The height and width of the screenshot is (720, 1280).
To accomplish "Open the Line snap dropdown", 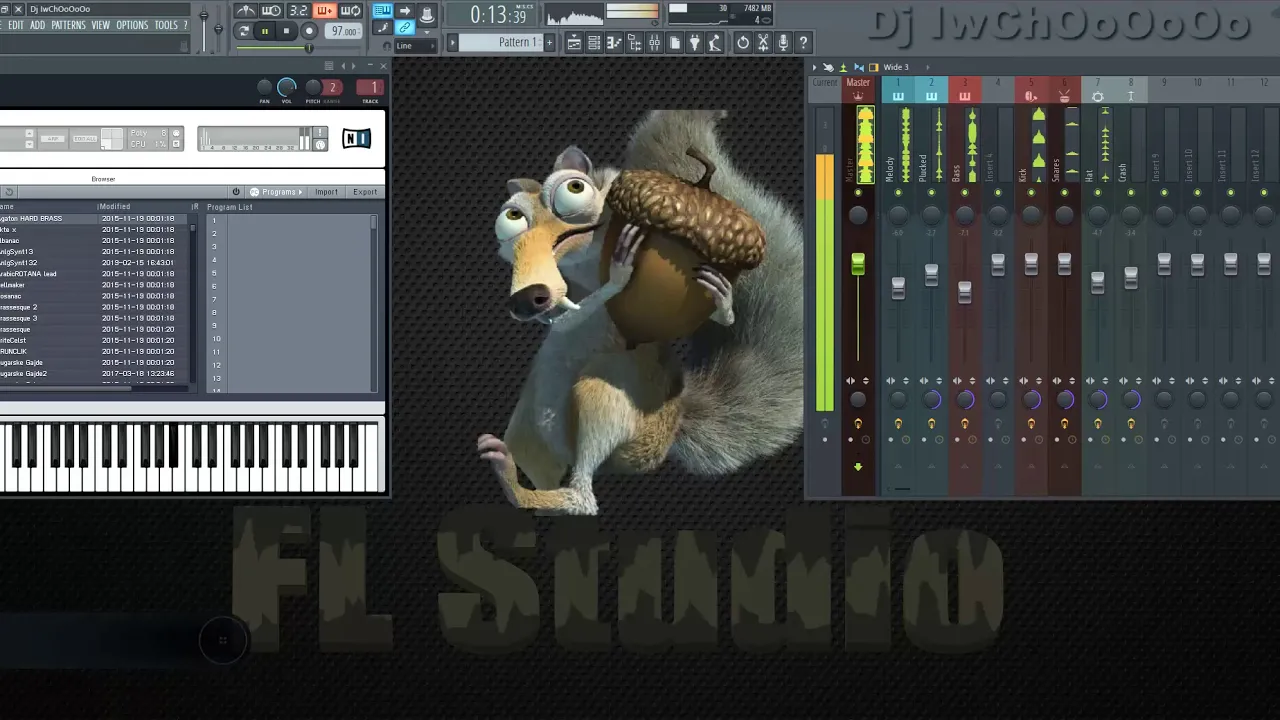I will point(416,46).
